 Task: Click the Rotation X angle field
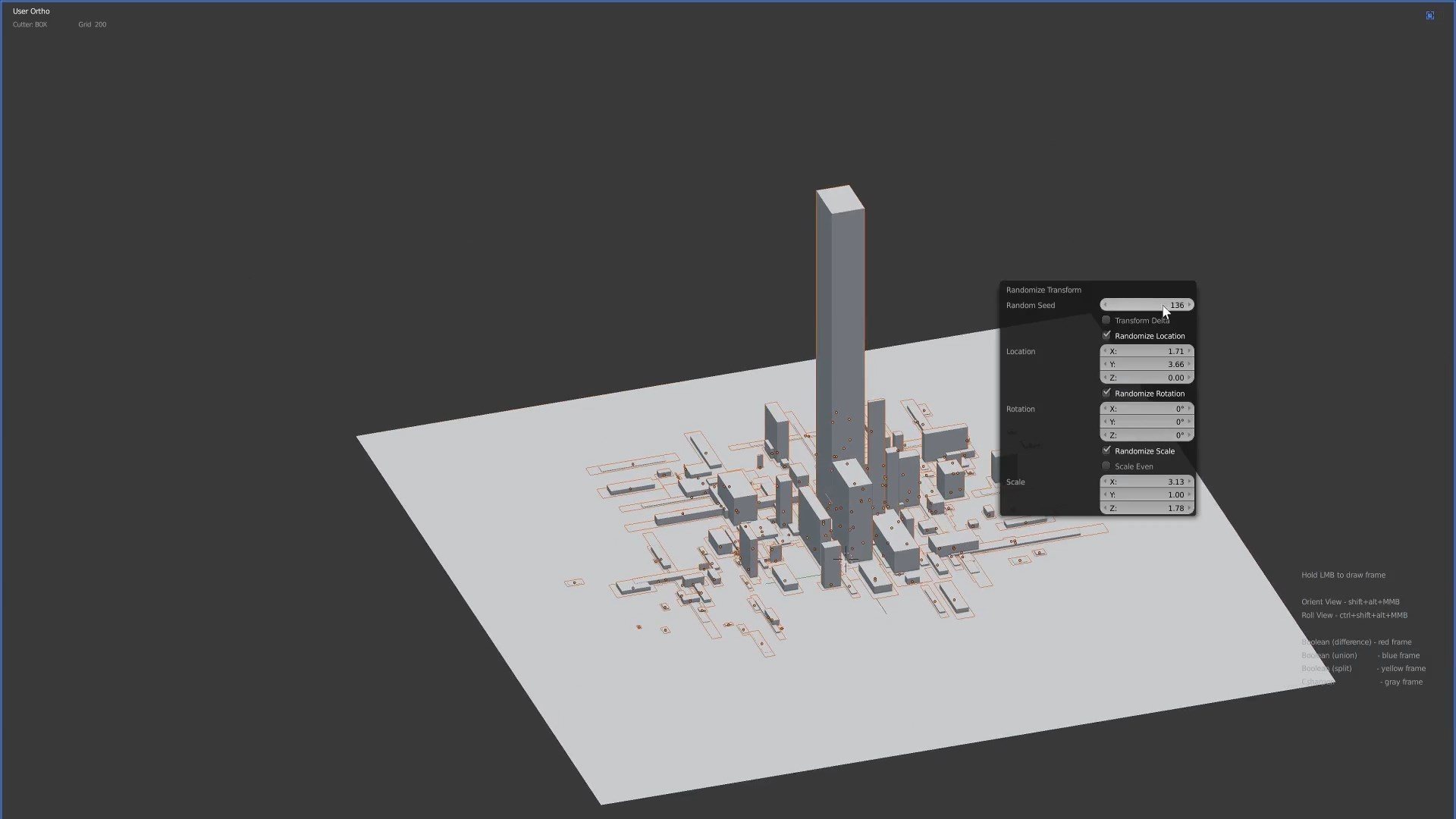point(1147,409)
